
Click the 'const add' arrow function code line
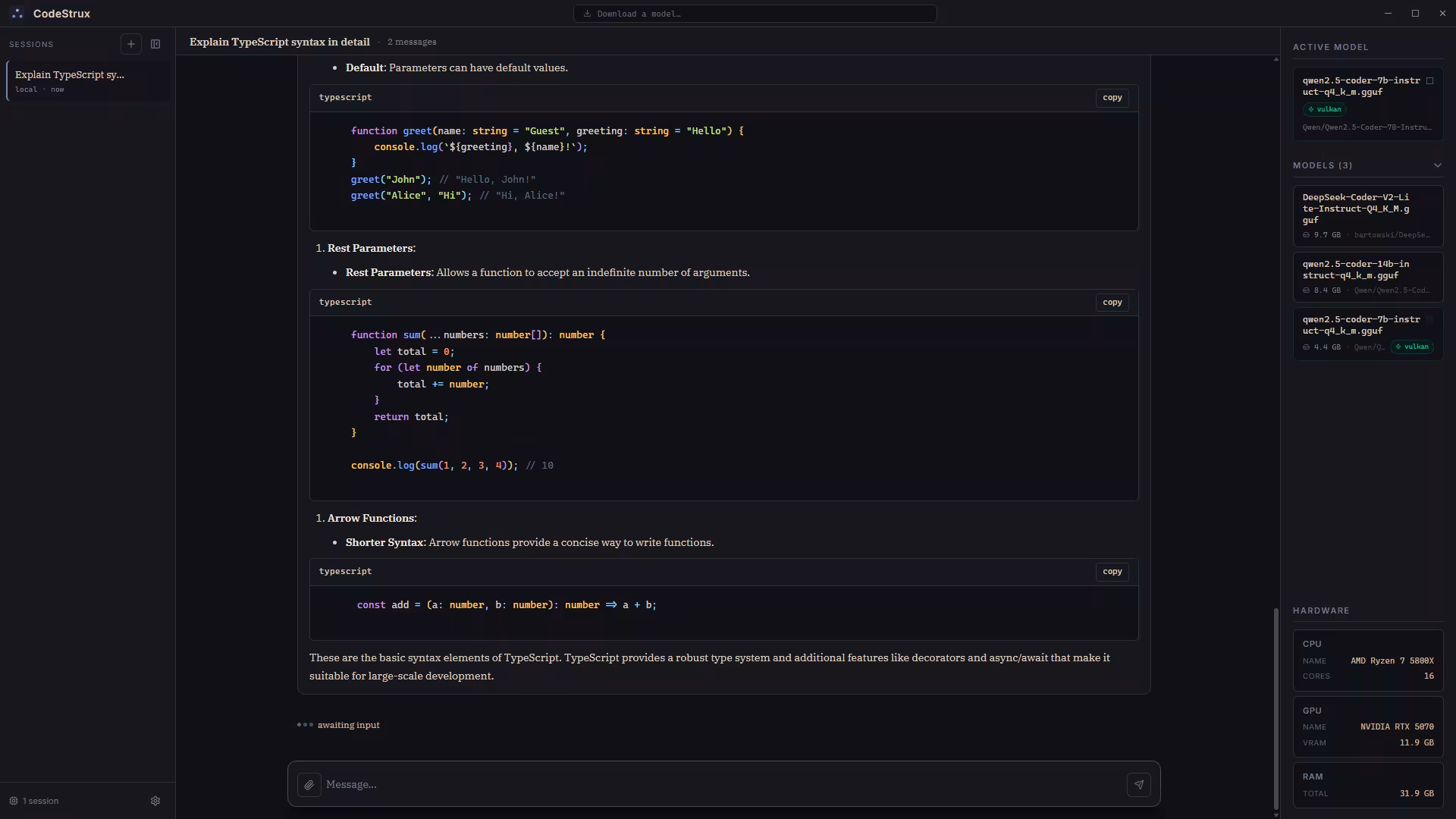(x=507, y=605)
